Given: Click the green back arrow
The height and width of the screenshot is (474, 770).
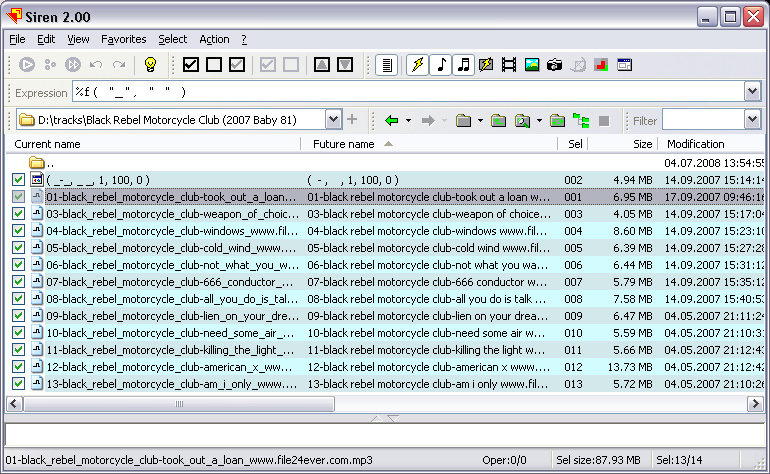Looking at the screenshot, I should tap(391, 120).
